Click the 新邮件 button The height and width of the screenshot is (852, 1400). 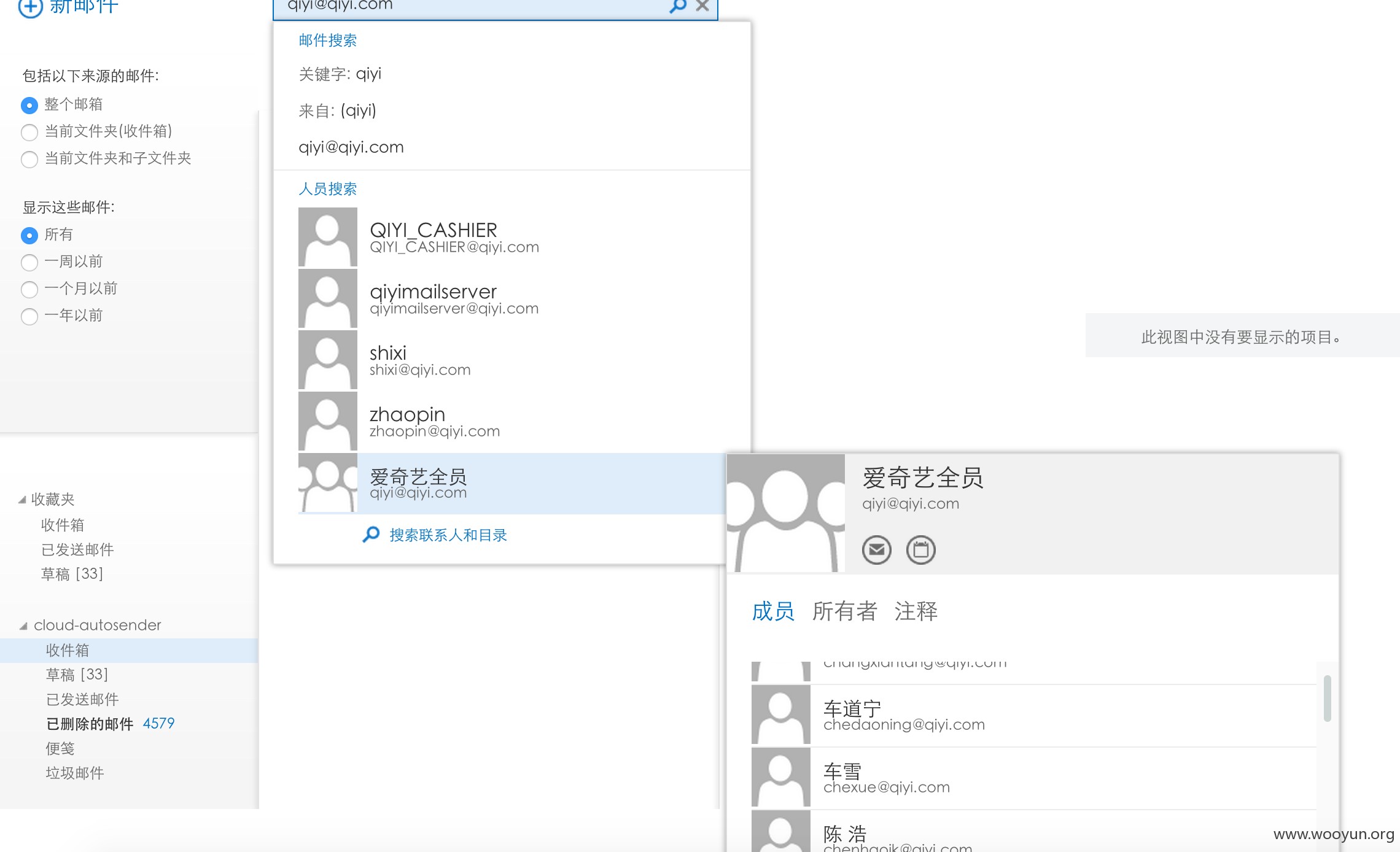coord(68,7)
